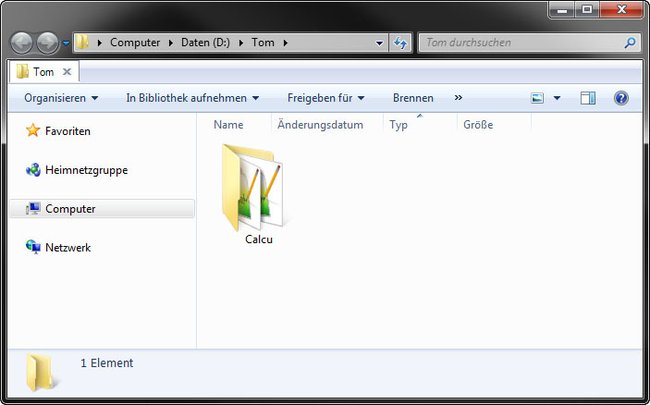The image size is (650, 405).
Task: Open the view options dropdown arrow
Action: coord(557,98)
